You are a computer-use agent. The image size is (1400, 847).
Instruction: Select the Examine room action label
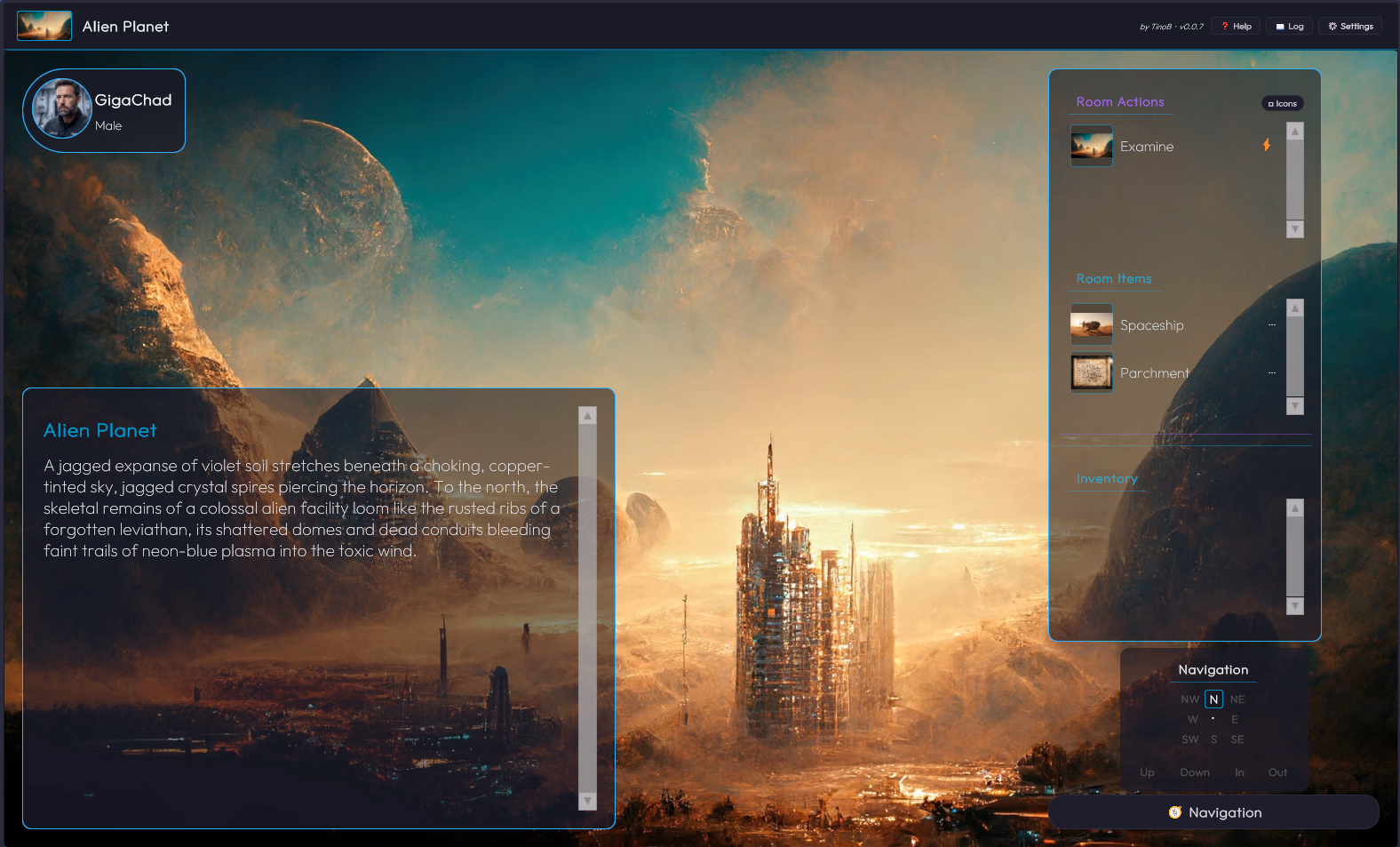pyautogui.click(x=1147, y=147)
